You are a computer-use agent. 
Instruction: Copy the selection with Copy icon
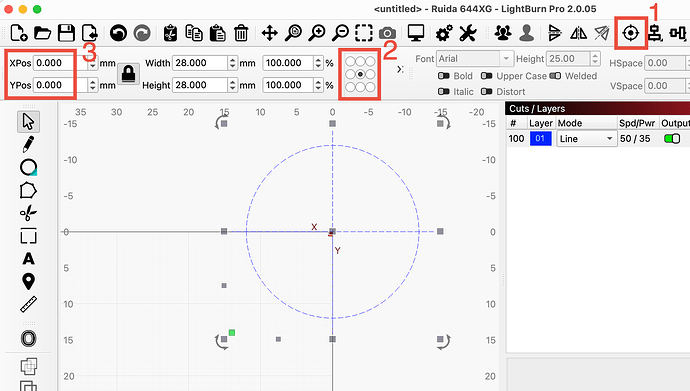194,33
